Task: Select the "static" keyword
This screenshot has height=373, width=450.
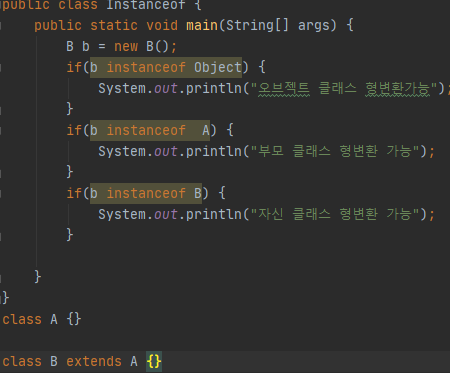Action: (114, 25)
